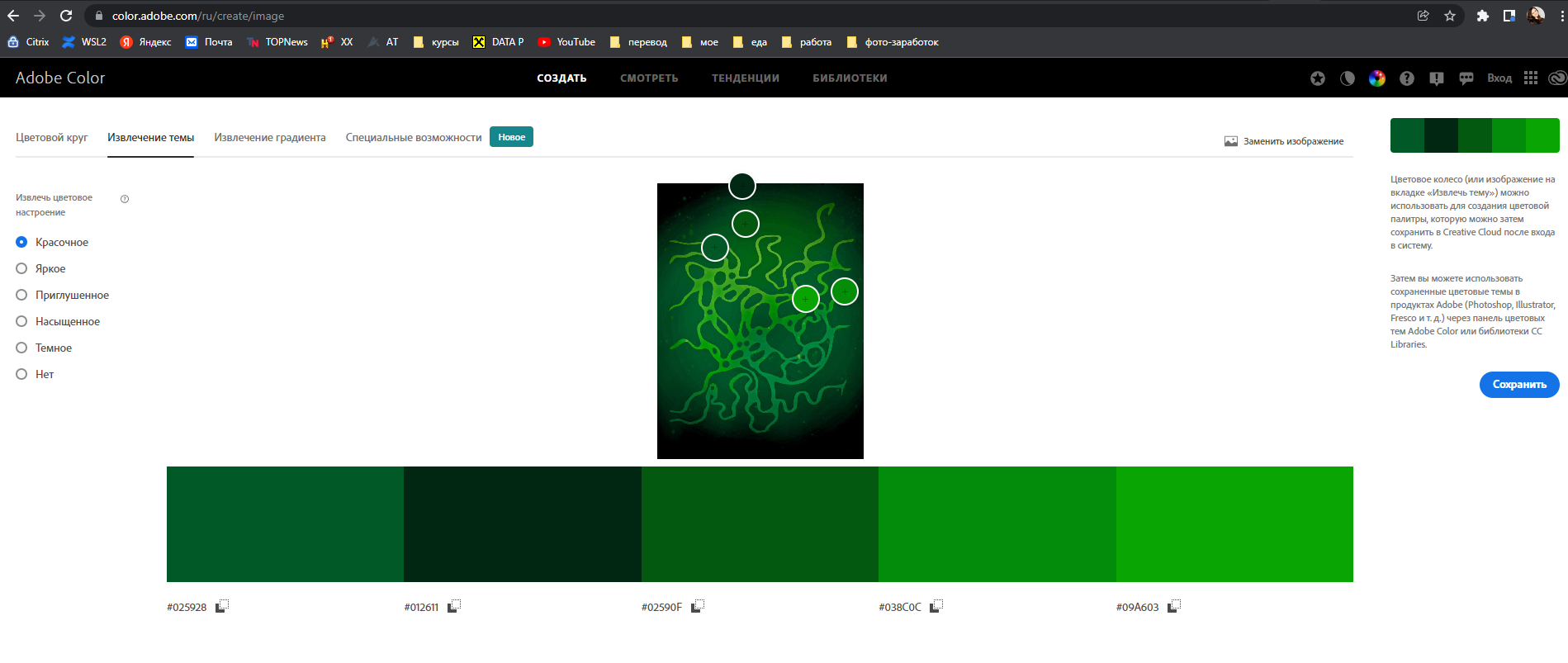Open help via the question mark icon
The image size is (1568, 663).
point(1407,78)
